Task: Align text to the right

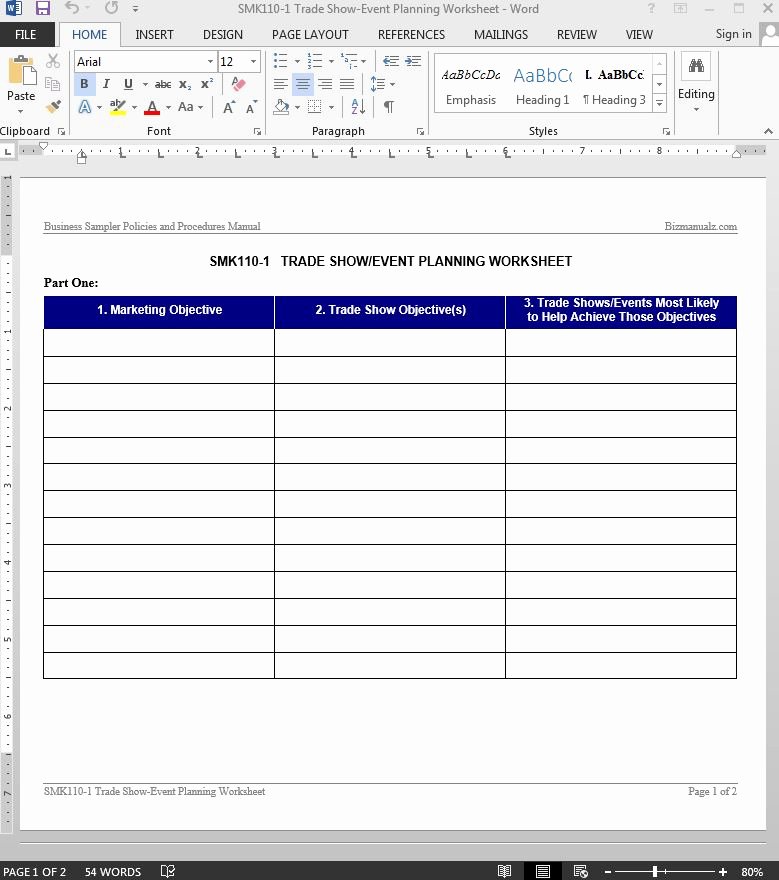Action: tap(325, 84)
